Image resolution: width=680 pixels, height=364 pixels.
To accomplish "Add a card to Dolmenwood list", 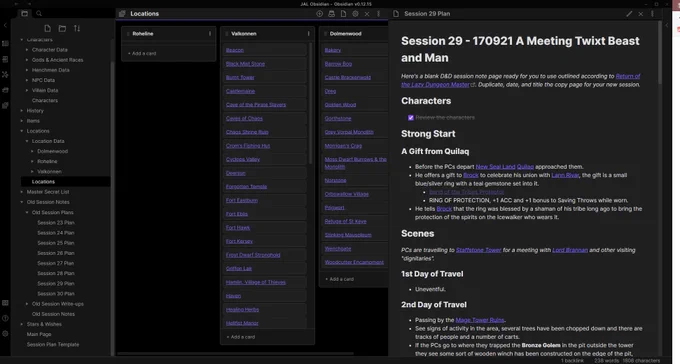I will click(x=339, y=279).
